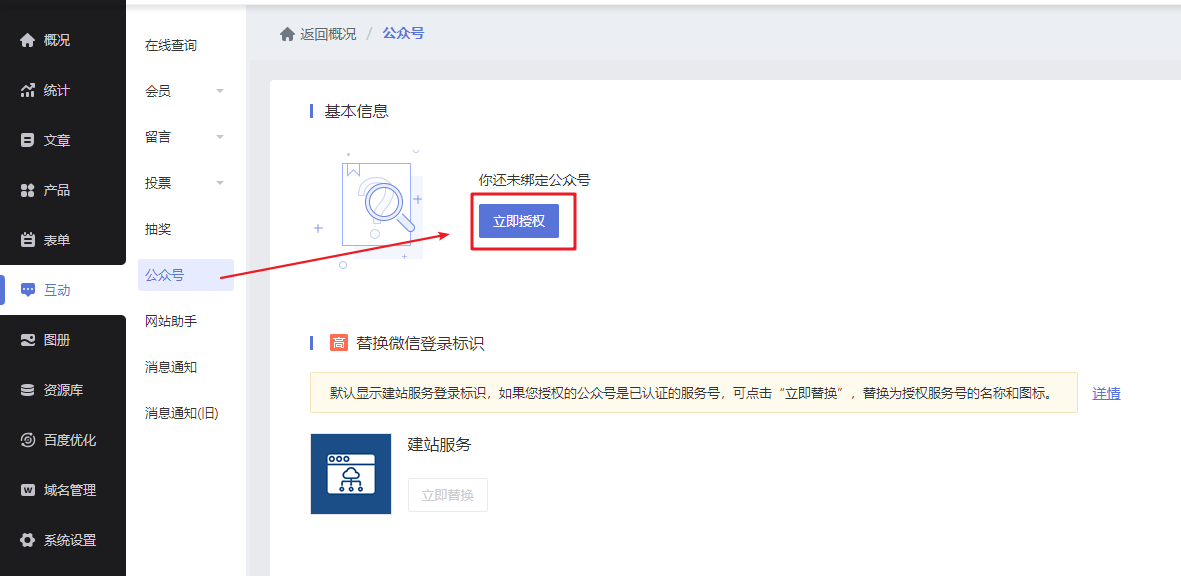Viewport: 1181px width, 576px height.
Task: Click the chart icon beside 统计
Action: (x=28, y=90)
